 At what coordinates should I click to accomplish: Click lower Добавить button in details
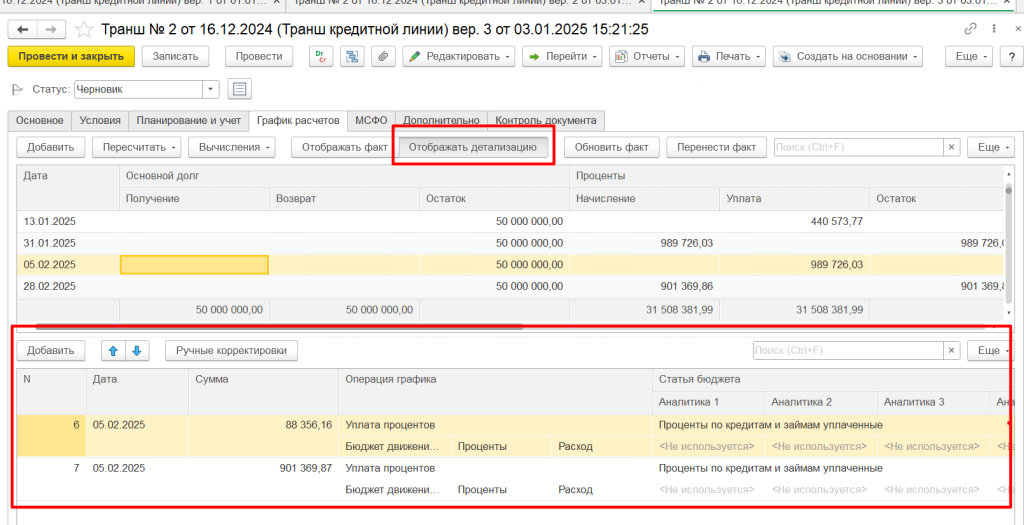(50, 351)
